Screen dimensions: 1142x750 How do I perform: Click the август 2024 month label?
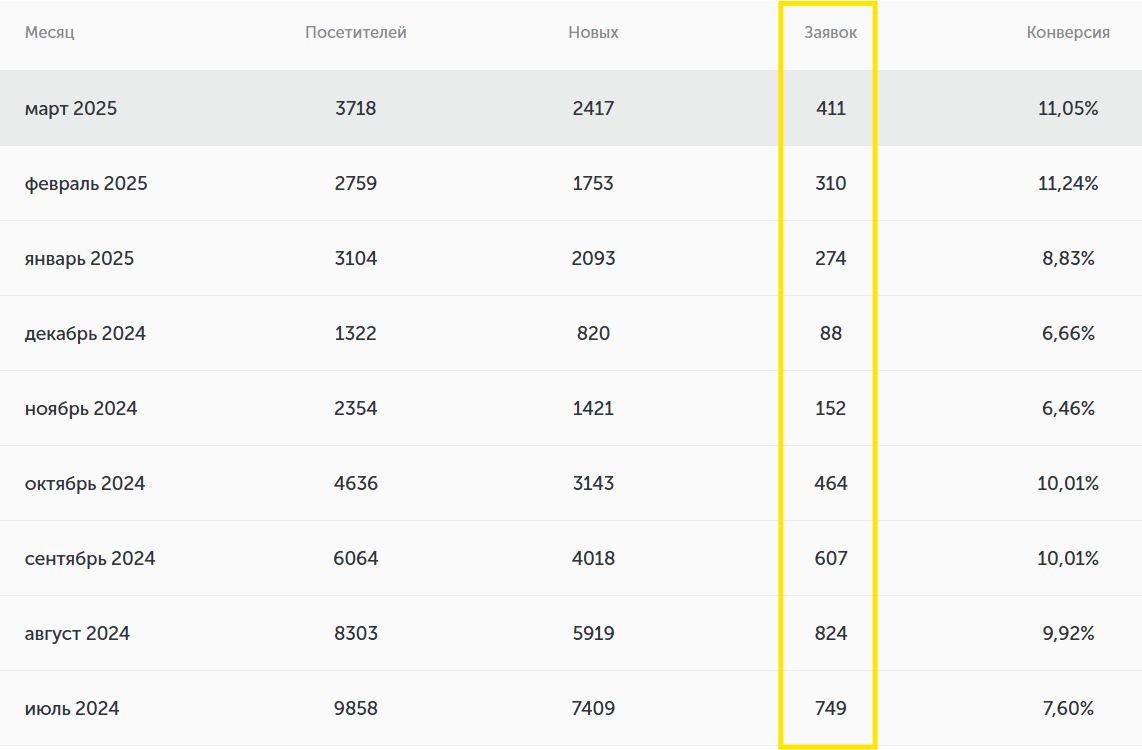(77, 633)
